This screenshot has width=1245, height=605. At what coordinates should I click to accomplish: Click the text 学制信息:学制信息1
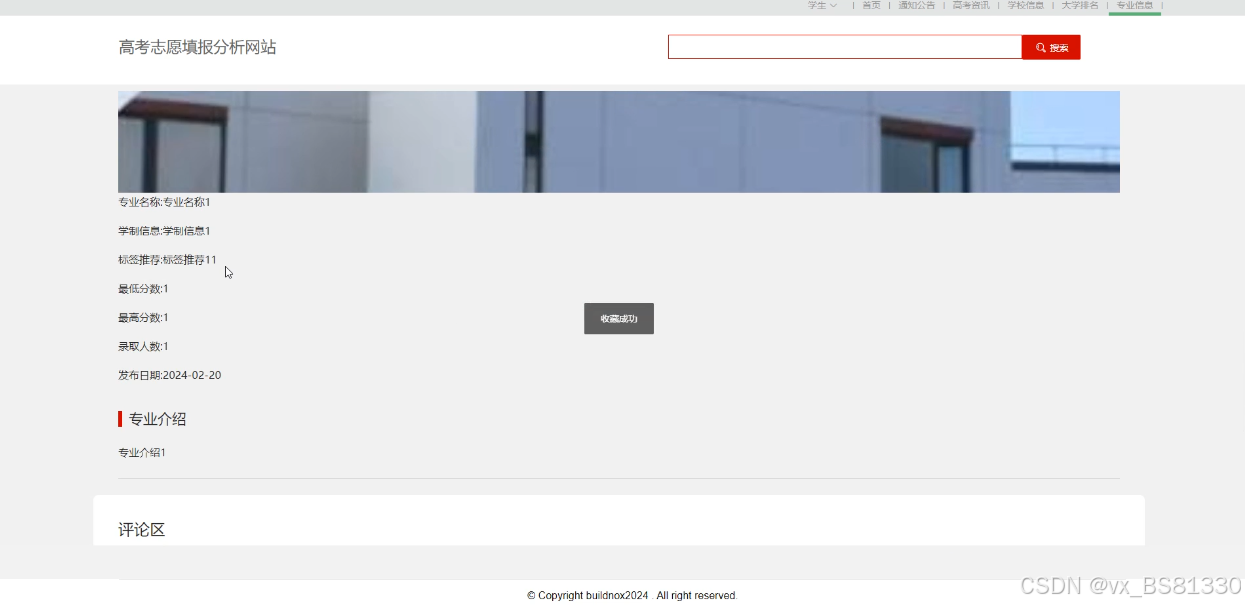click(164, 231)
